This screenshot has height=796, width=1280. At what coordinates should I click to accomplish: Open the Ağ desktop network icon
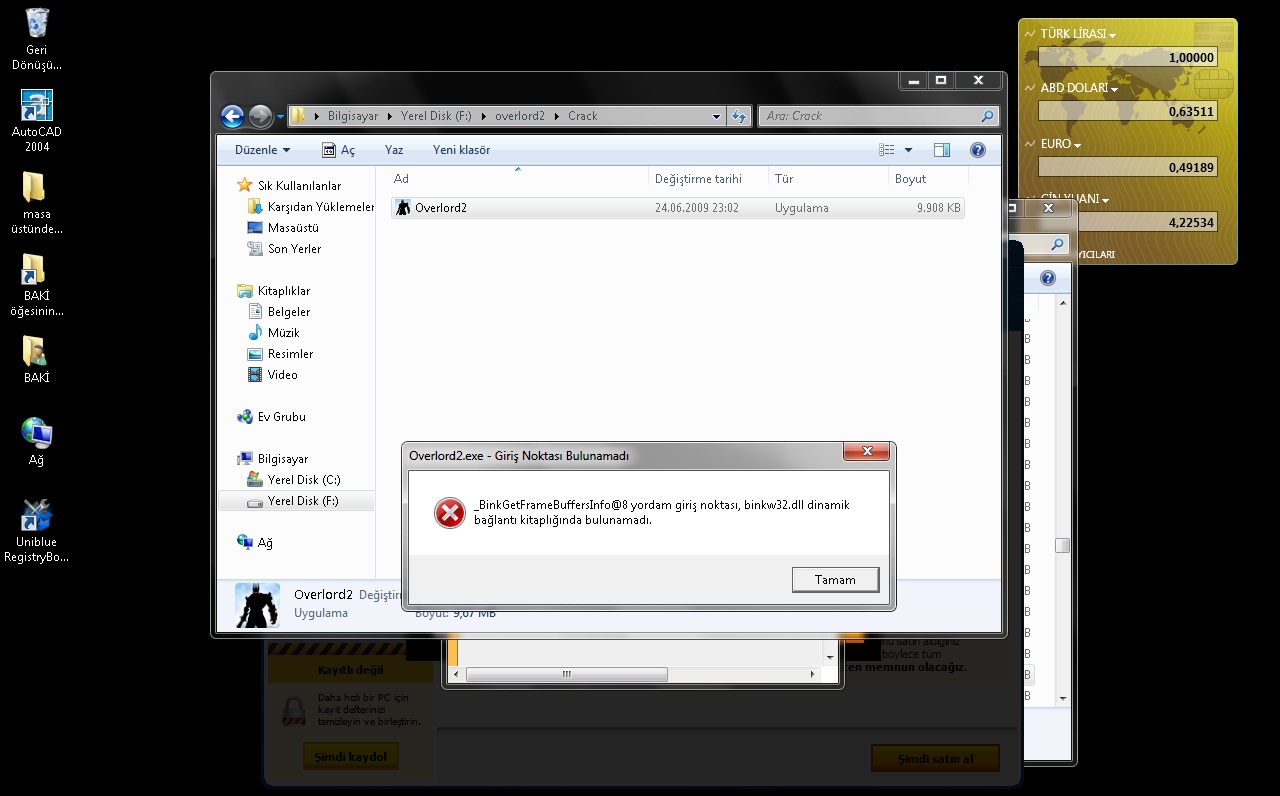[x=36, y=441]
